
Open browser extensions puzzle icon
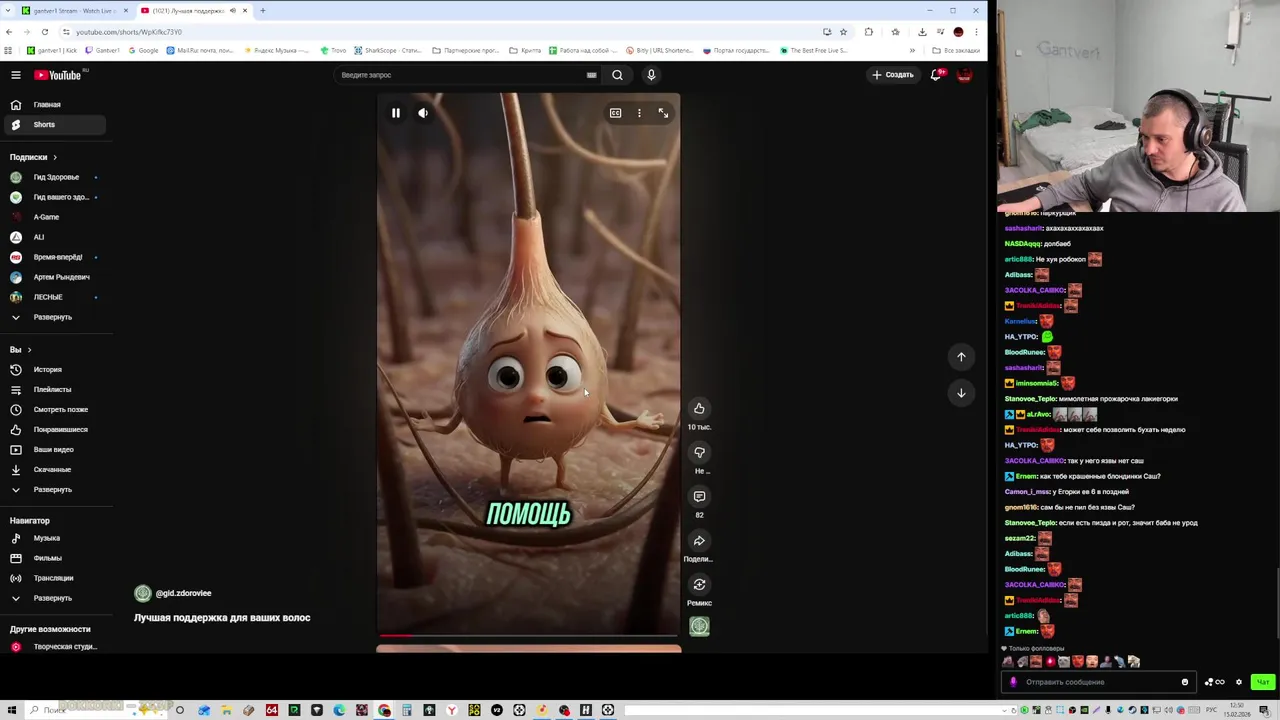coord(869,32)
